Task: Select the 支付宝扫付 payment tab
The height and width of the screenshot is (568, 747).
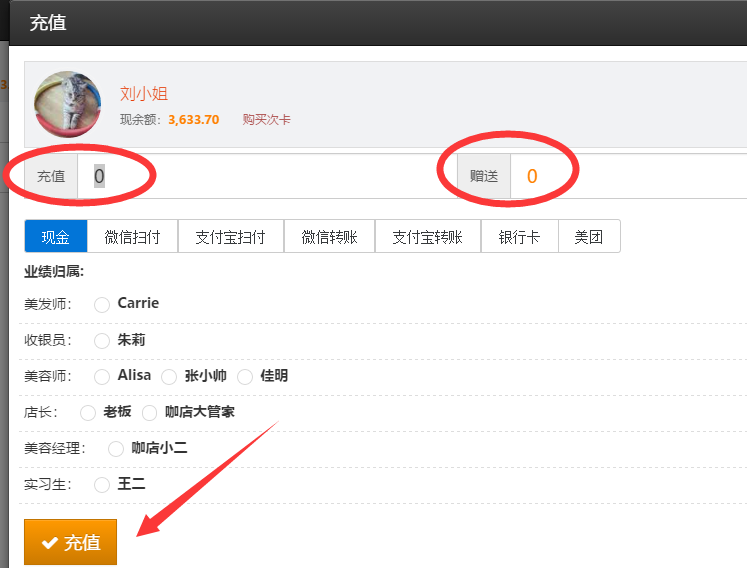Action: coord(231,236)
